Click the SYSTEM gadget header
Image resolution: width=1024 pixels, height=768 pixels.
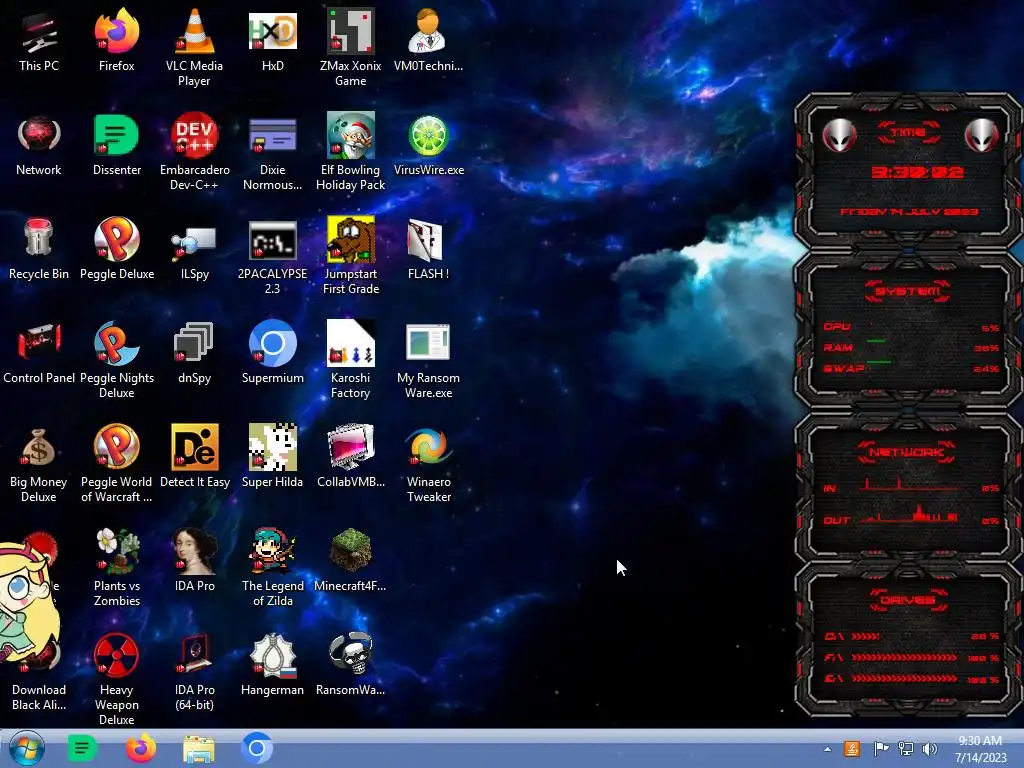908,291
